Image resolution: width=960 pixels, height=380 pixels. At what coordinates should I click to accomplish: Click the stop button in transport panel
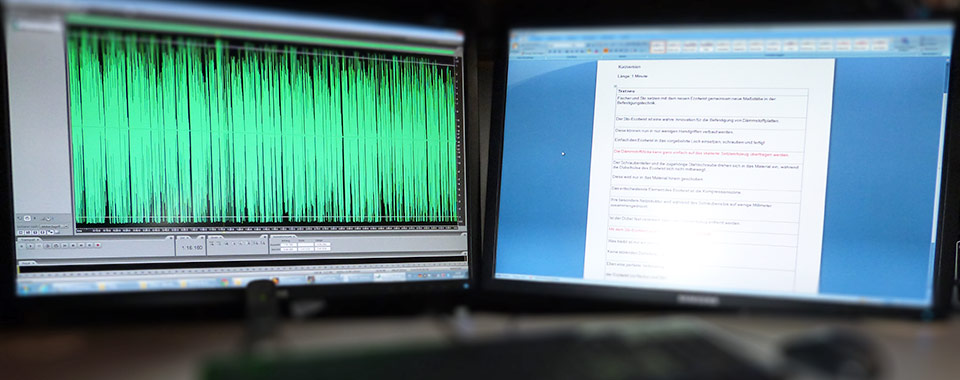point(21,246)
